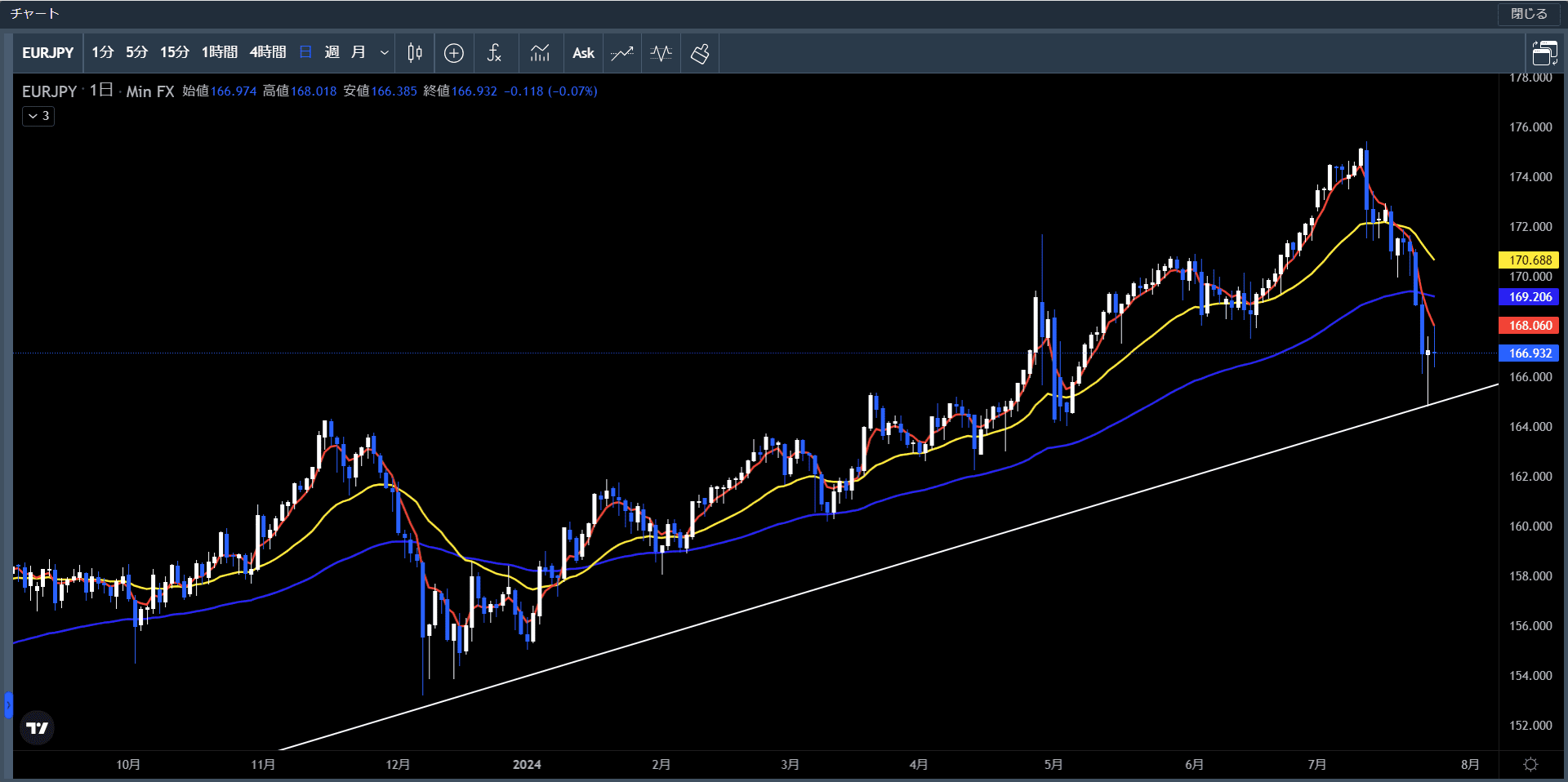Screen dimensions: 1568x782
Task: Toggle the Ask price button
Action: [x=583, y=53]
